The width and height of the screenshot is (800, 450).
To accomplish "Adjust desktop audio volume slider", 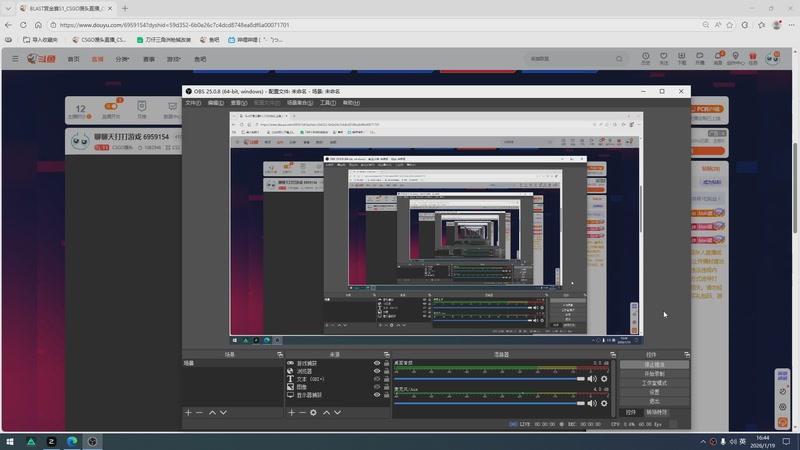I will click(489, 379).
